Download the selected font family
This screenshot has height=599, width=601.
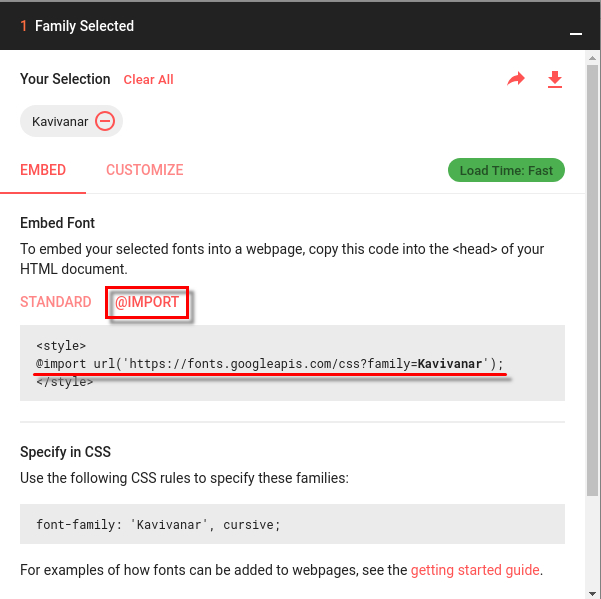pyautogui.click(x=555, y=79)
